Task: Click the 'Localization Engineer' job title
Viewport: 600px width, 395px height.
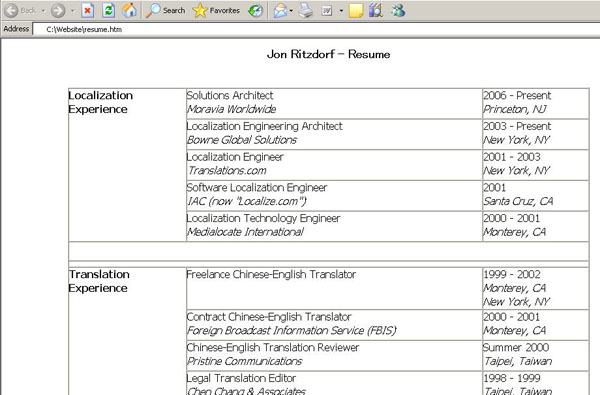Action: click(x=235, y=157)
